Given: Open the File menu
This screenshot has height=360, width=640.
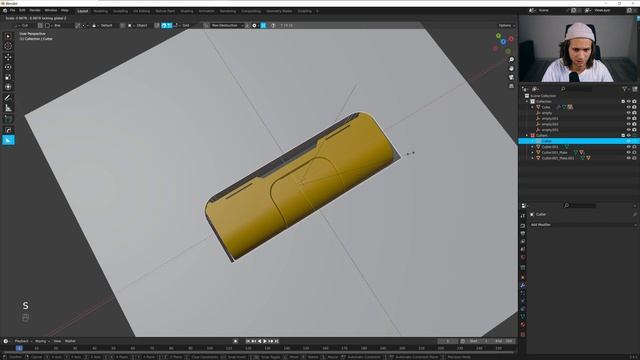Looking at the screenshot, I should (x=12, y=10).
